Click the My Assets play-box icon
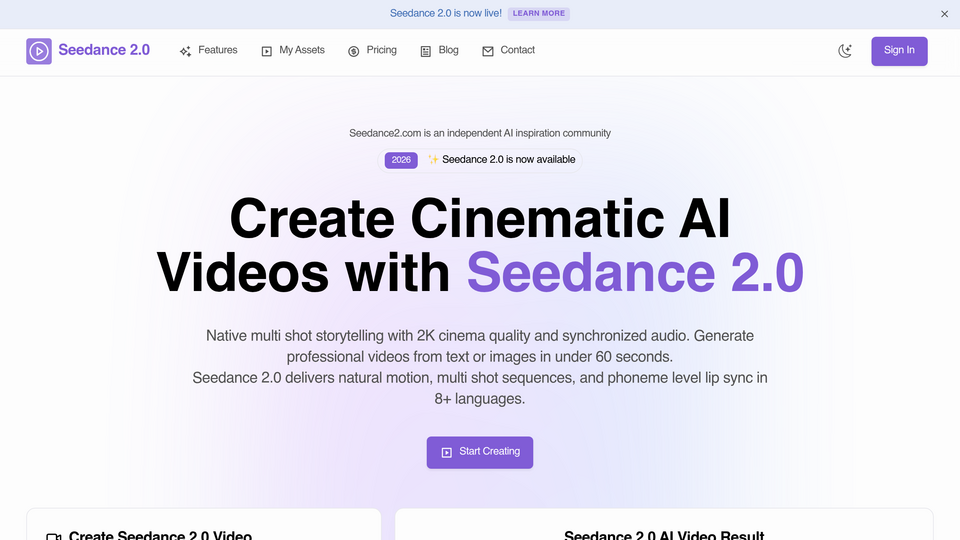Screen dimensions: 960x540 coord(266,51)
